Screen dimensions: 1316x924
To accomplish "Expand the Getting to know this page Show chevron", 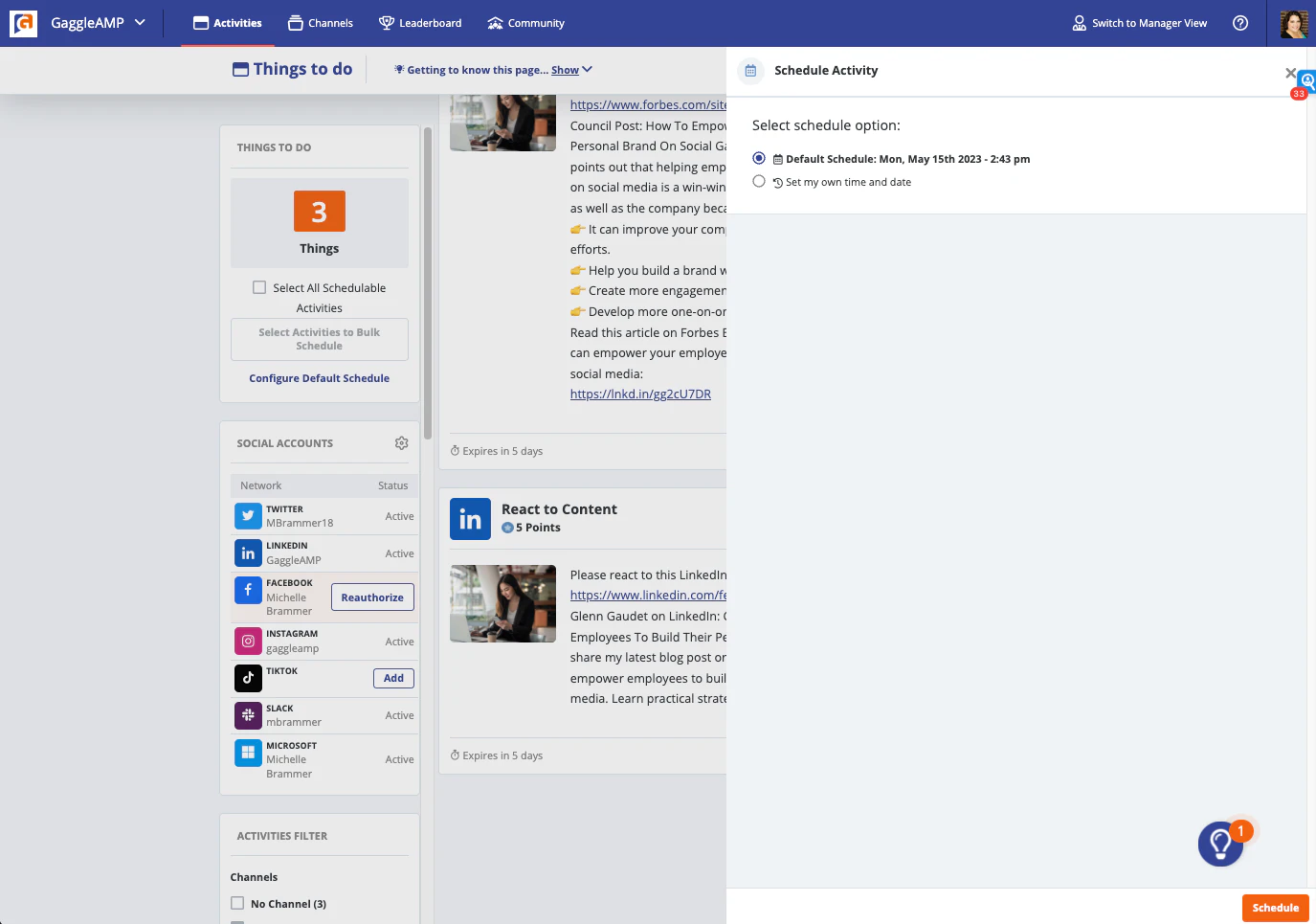I will tap(586, 69).
